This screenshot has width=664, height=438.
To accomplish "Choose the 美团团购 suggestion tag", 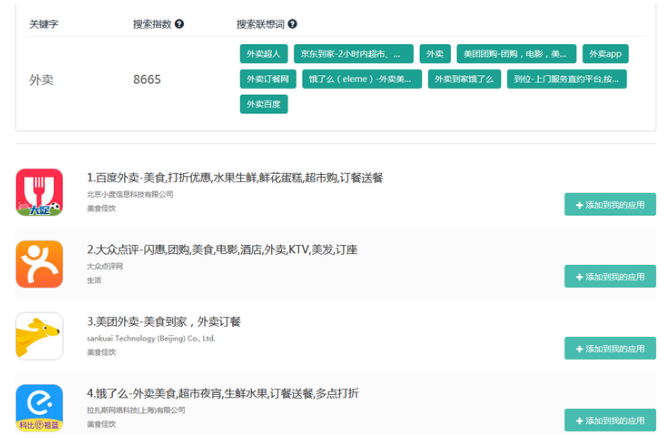I will tap(516, 54).
